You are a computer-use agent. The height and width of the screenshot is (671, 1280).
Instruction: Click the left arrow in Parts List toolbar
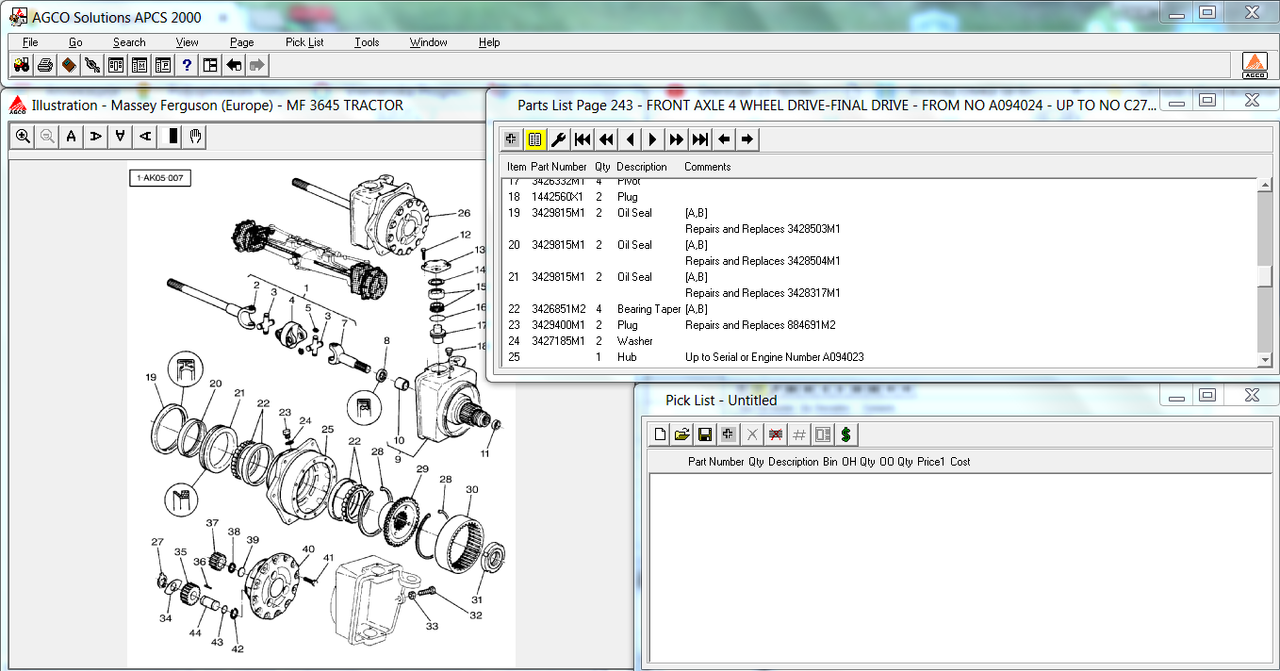[x=724, y=139]
